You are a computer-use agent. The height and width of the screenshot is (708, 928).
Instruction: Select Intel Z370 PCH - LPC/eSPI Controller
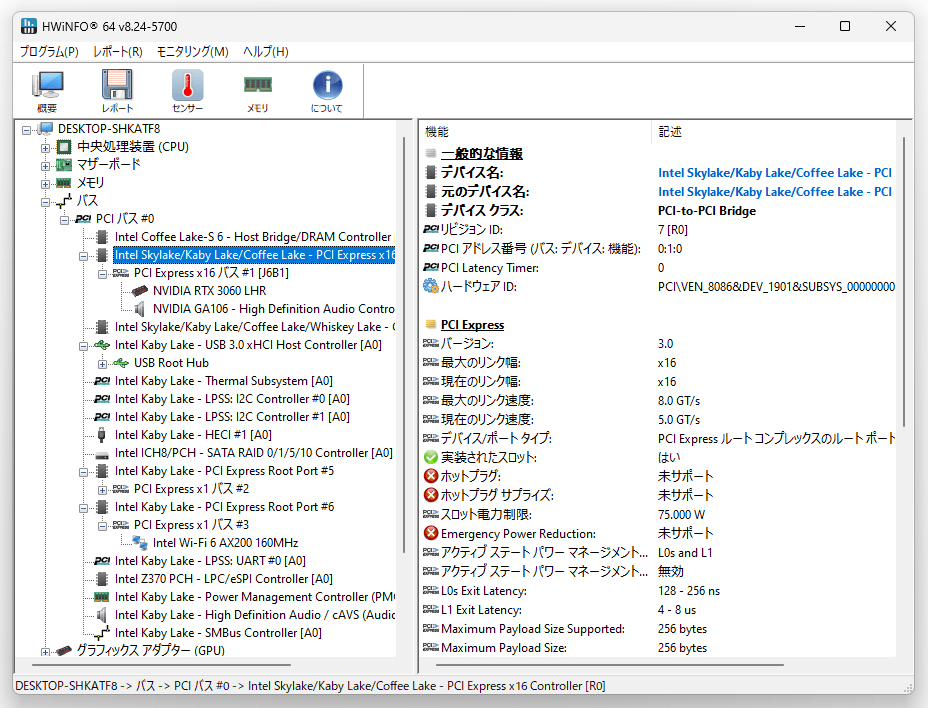[x=224, y=579]
